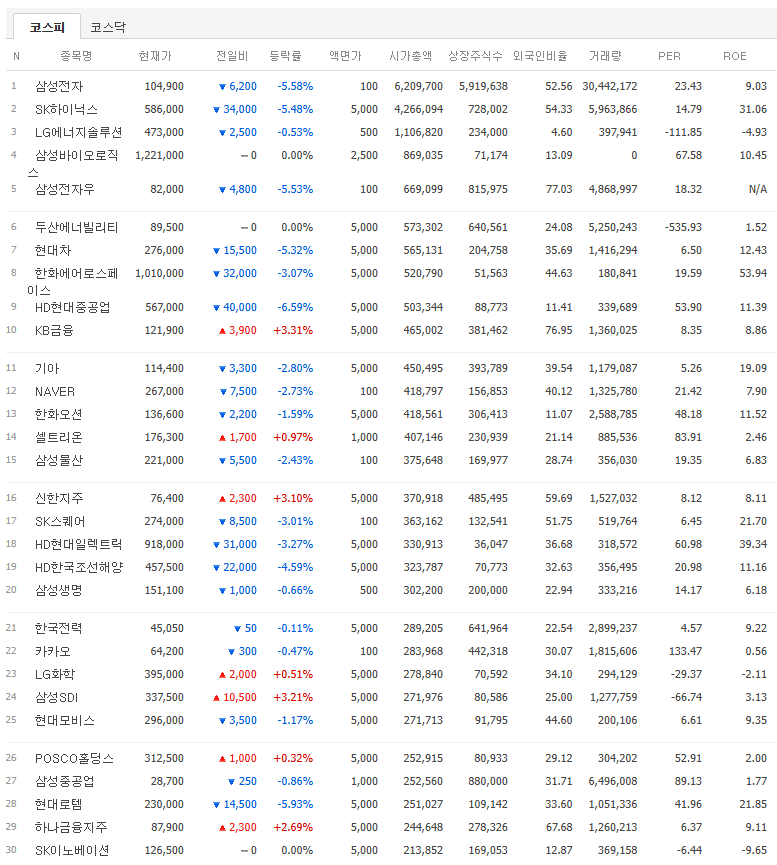This screenshot has width=777, height=865.
Task: Open the 한국전력 stock link
Action: [x=58, y=628]
